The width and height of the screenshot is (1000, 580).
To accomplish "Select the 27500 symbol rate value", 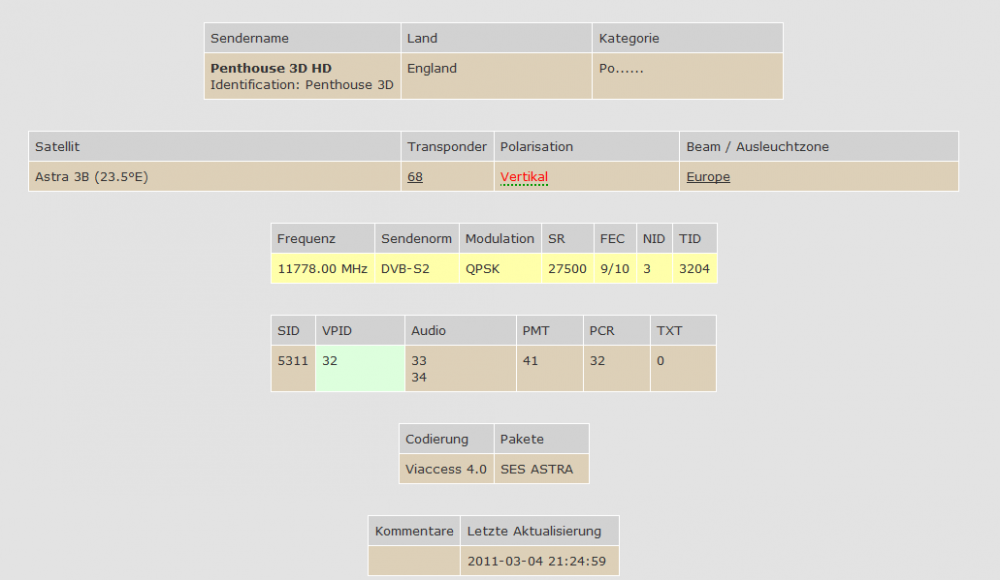I will (567, 269).
